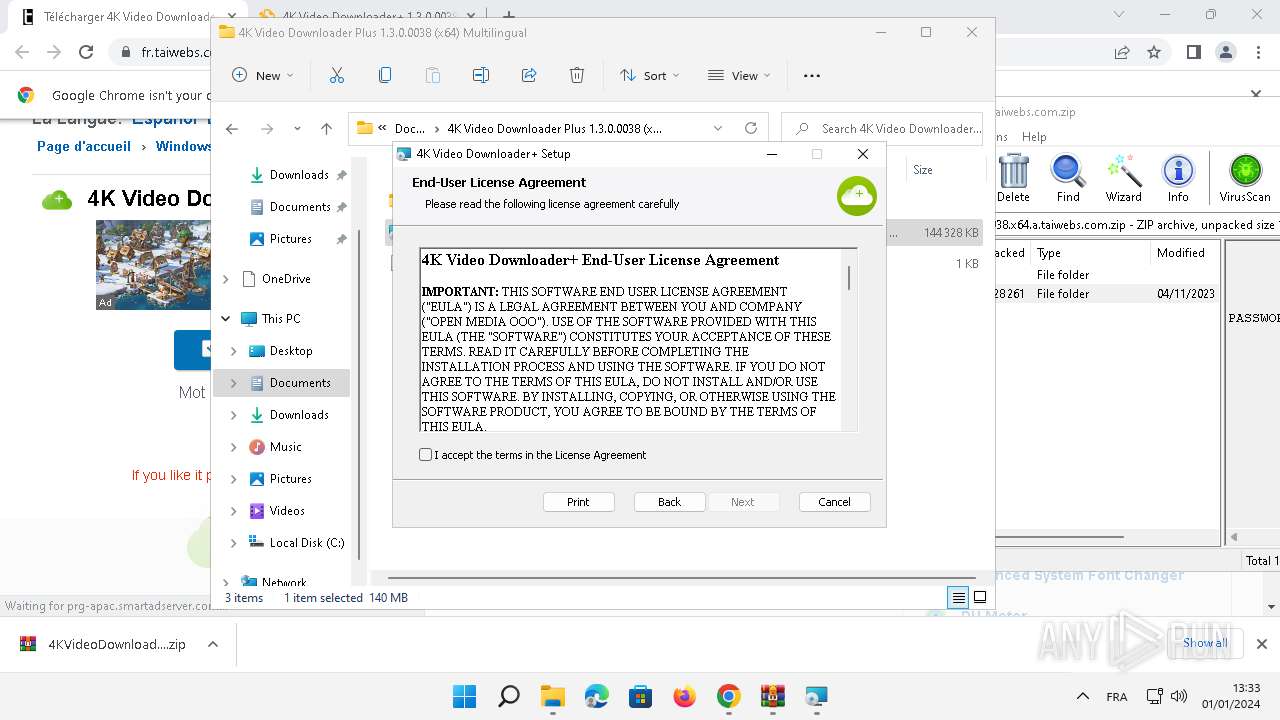Click Show all downloads in Chrome

pyautogui.click(x=1205, y=643)
